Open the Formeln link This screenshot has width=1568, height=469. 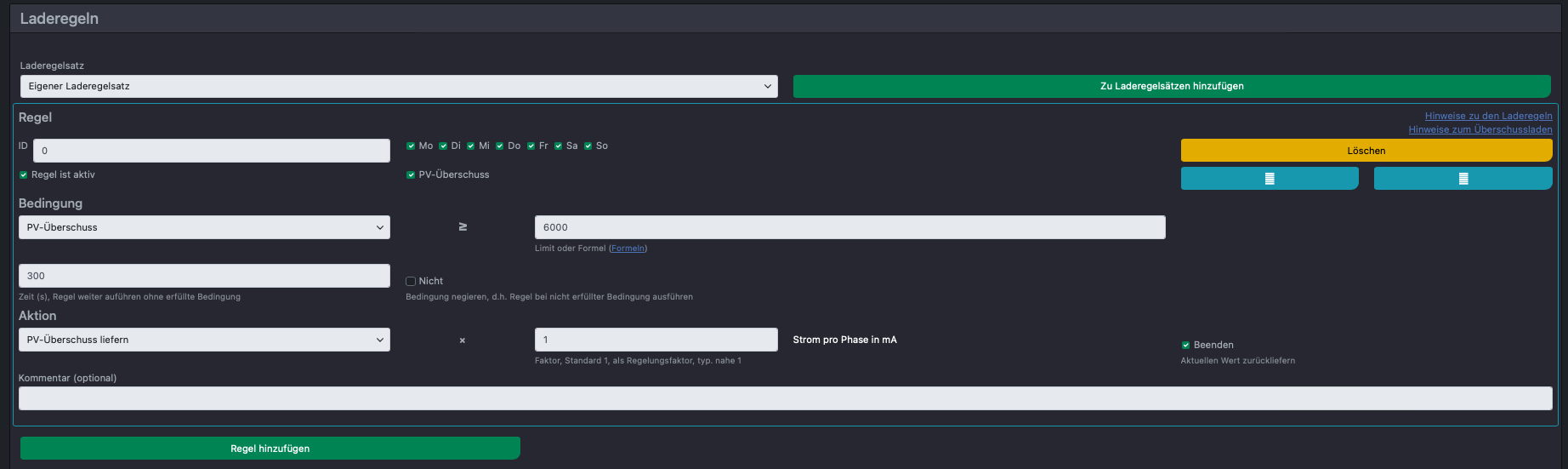[x=628, y=249]
